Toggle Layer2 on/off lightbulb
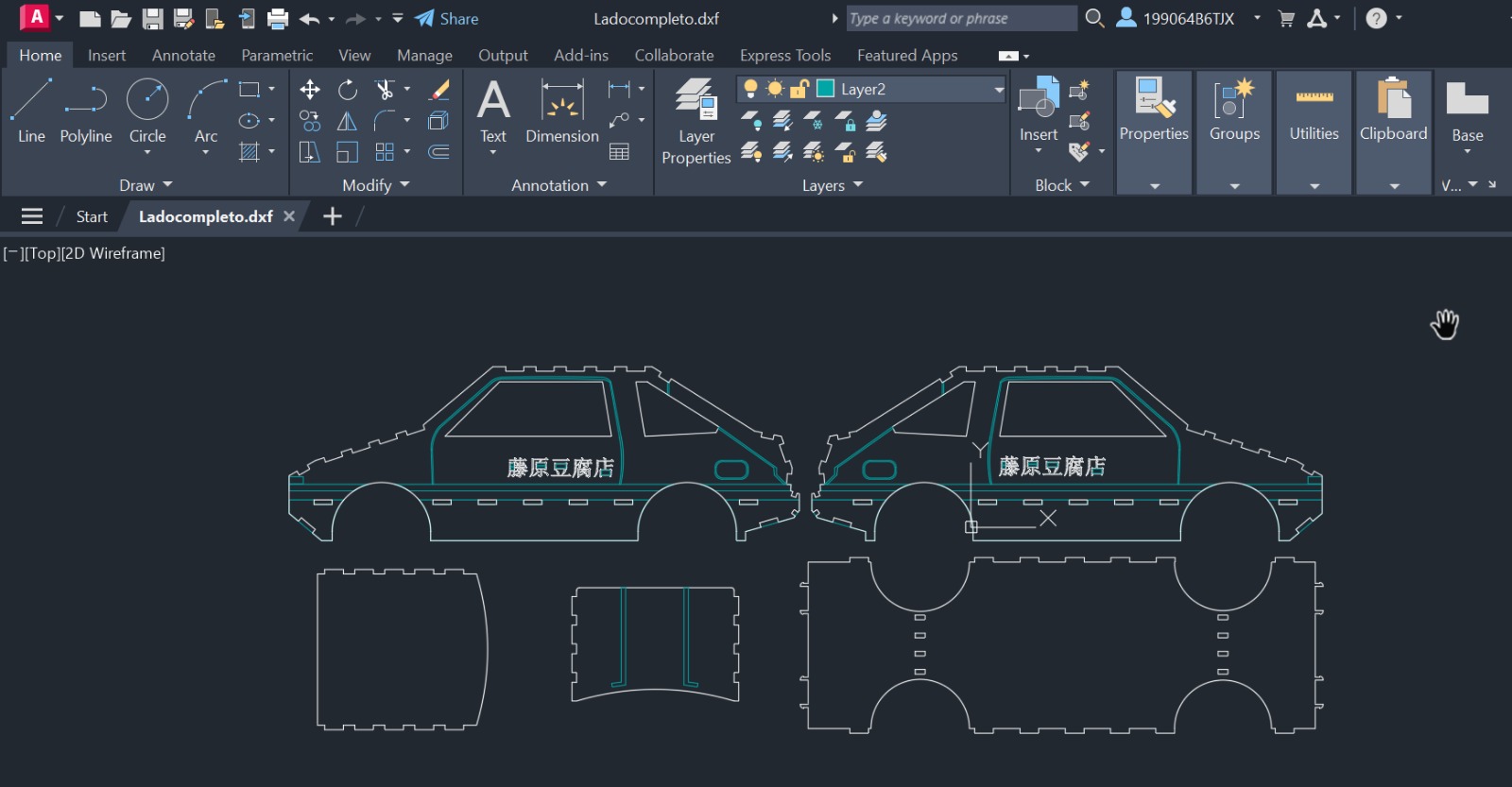 pos(750,89)
